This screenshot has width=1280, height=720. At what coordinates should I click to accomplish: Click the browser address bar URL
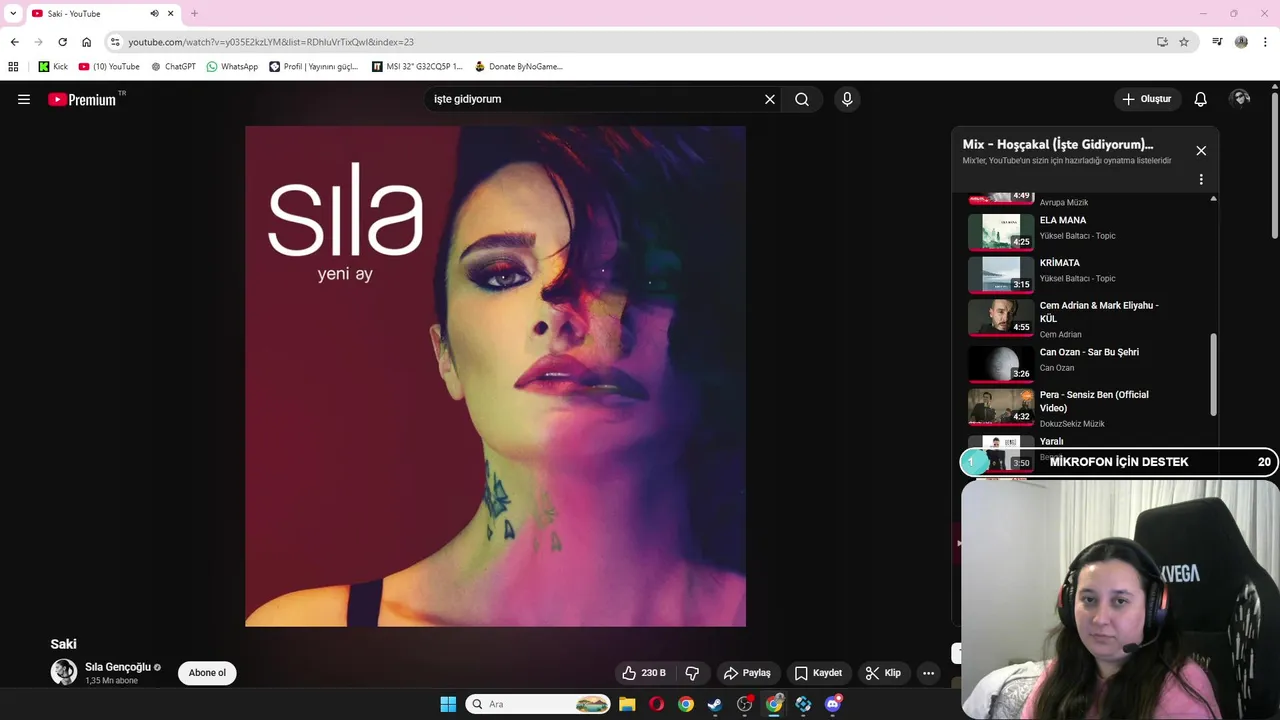(271, 42)
